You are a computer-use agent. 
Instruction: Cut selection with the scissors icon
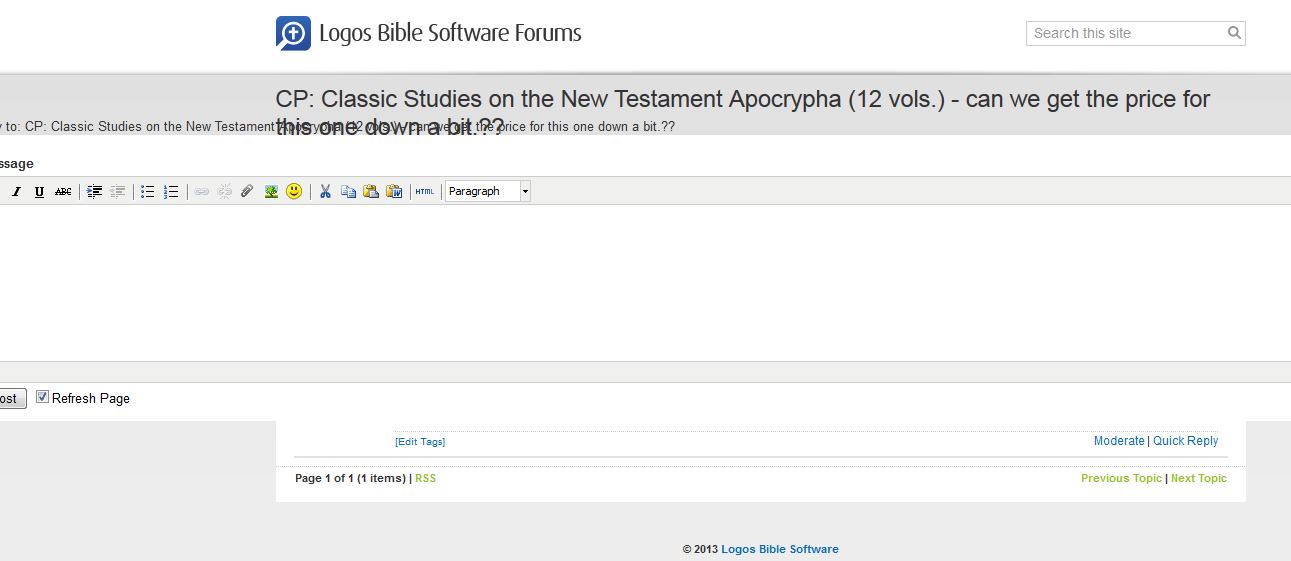coord(325,191)
